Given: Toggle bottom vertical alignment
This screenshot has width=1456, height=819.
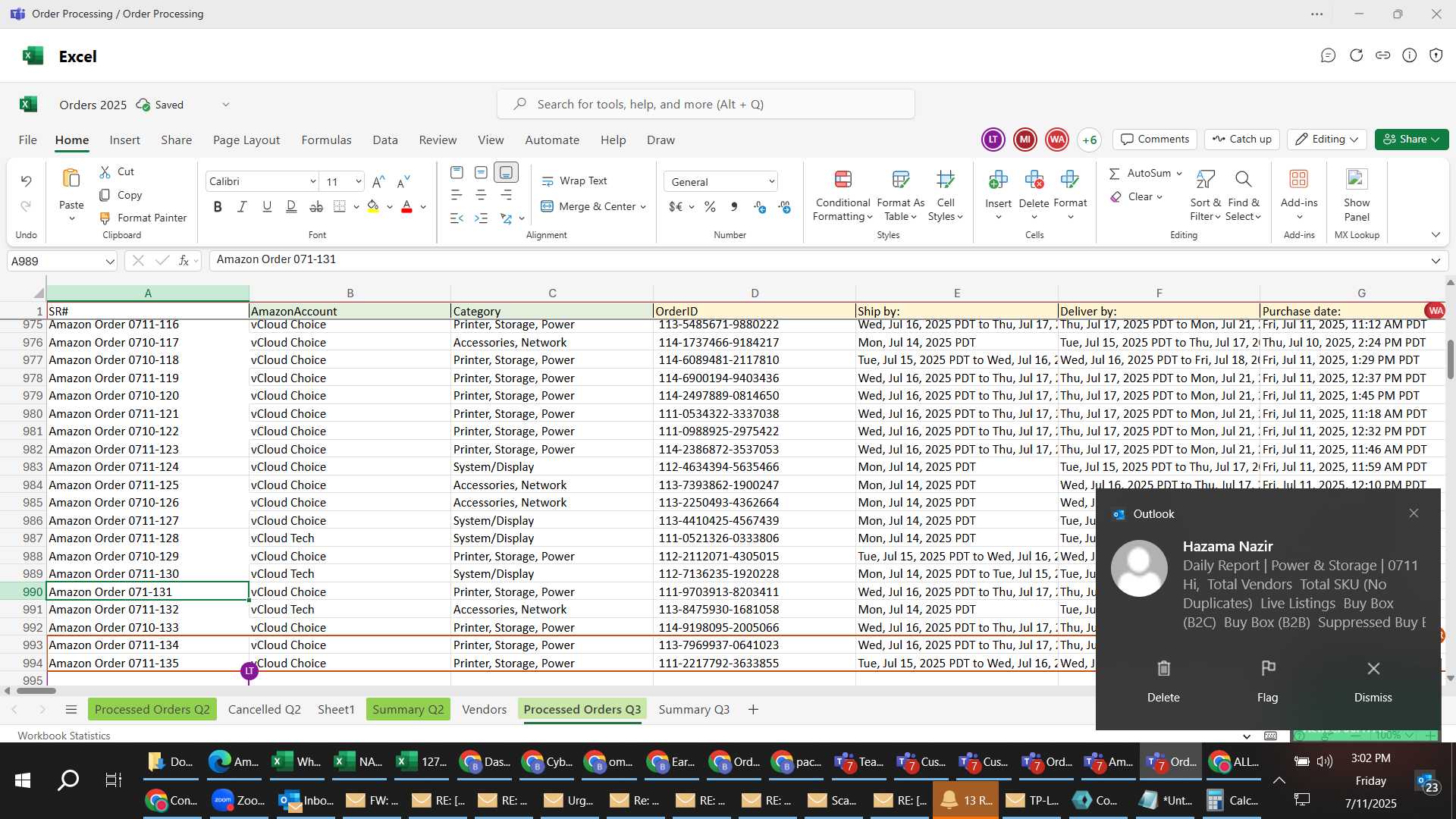Looking at the screenshot, I should (x=506, y=173).
